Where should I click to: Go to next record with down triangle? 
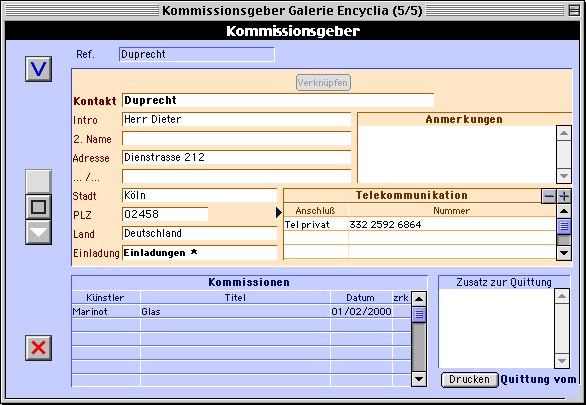38,232
